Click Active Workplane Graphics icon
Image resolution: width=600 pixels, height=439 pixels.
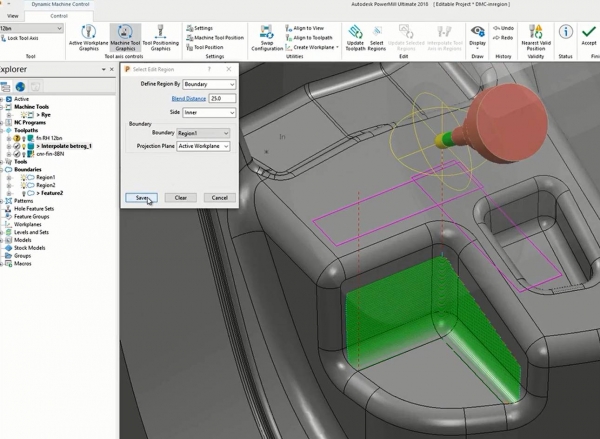point(88,31)
